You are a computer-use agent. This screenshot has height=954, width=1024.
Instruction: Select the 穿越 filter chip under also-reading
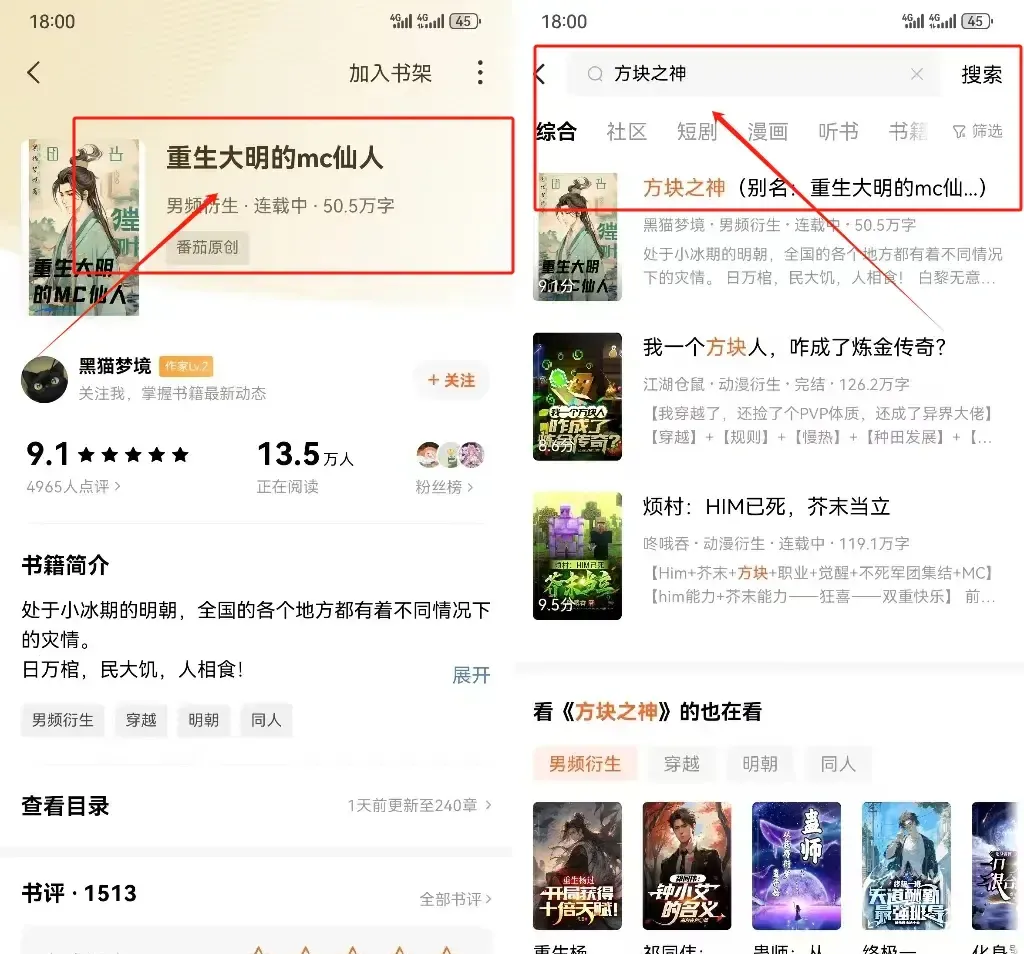[x=681, y=763]
